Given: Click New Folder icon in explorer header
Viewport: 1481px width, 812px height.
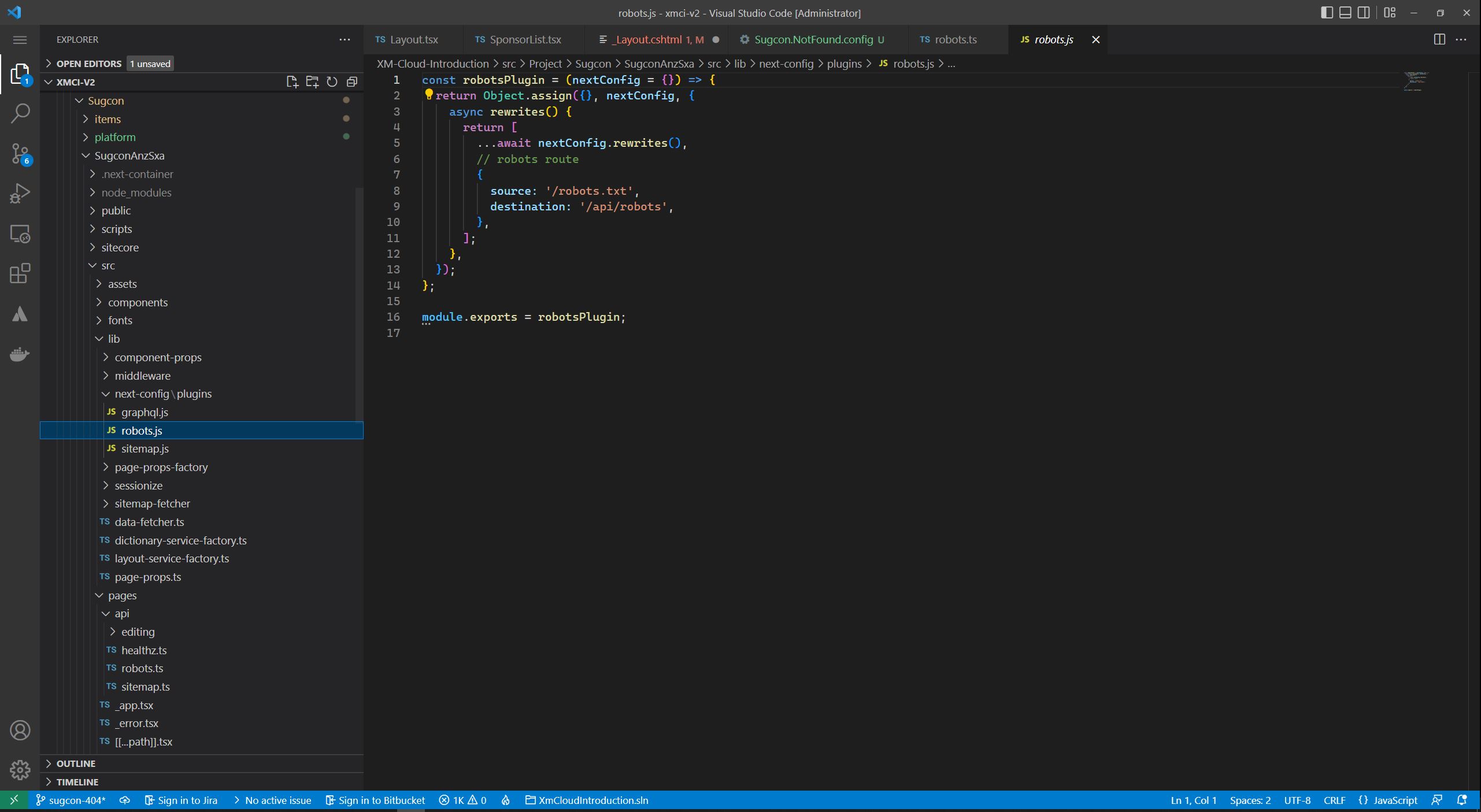Looking at the screenshot, I should [312, 82].
